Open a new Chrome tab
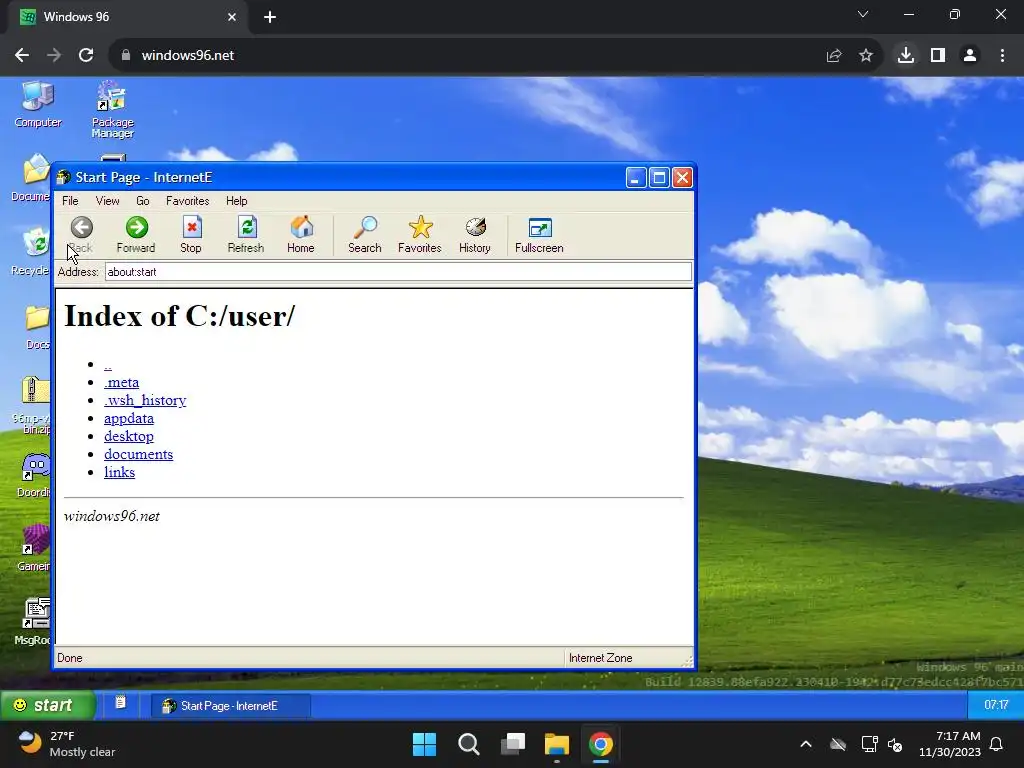Image resolution: width=1024 pixels, height=768 pixels. coord(270,17)
